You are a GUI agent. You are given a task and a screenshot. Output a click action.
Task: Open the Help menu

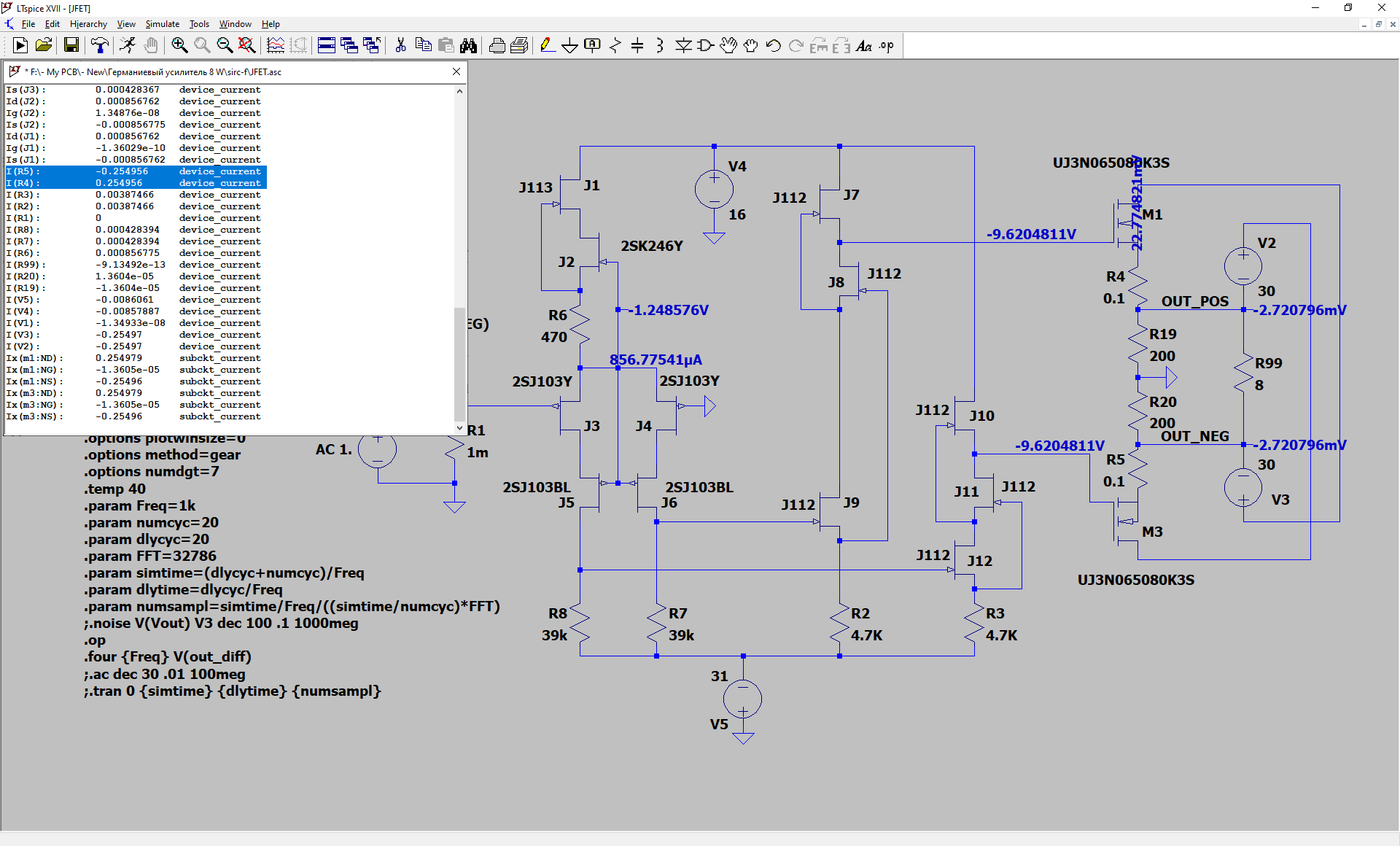271,24
